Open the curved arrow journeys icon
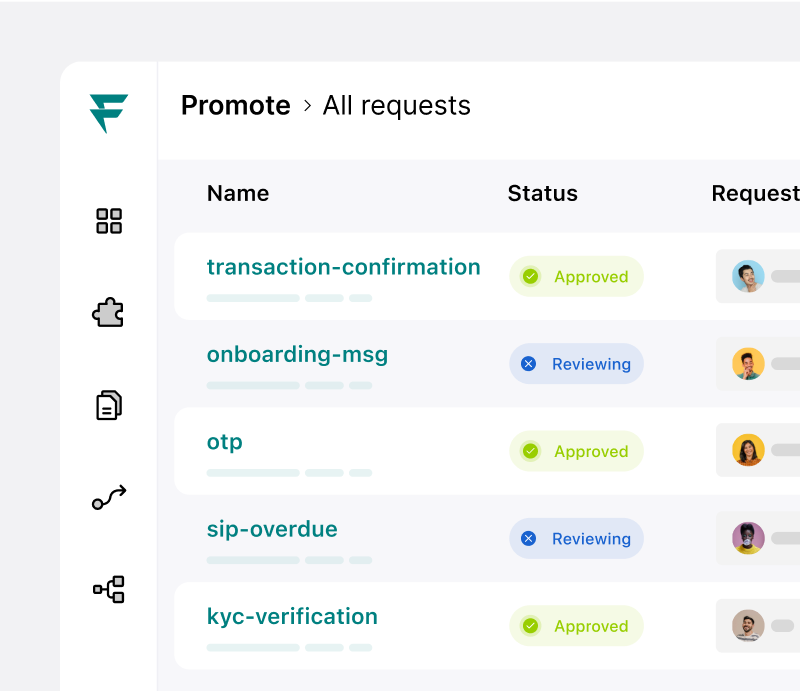The image size is (800, 691). click(109, 497)
